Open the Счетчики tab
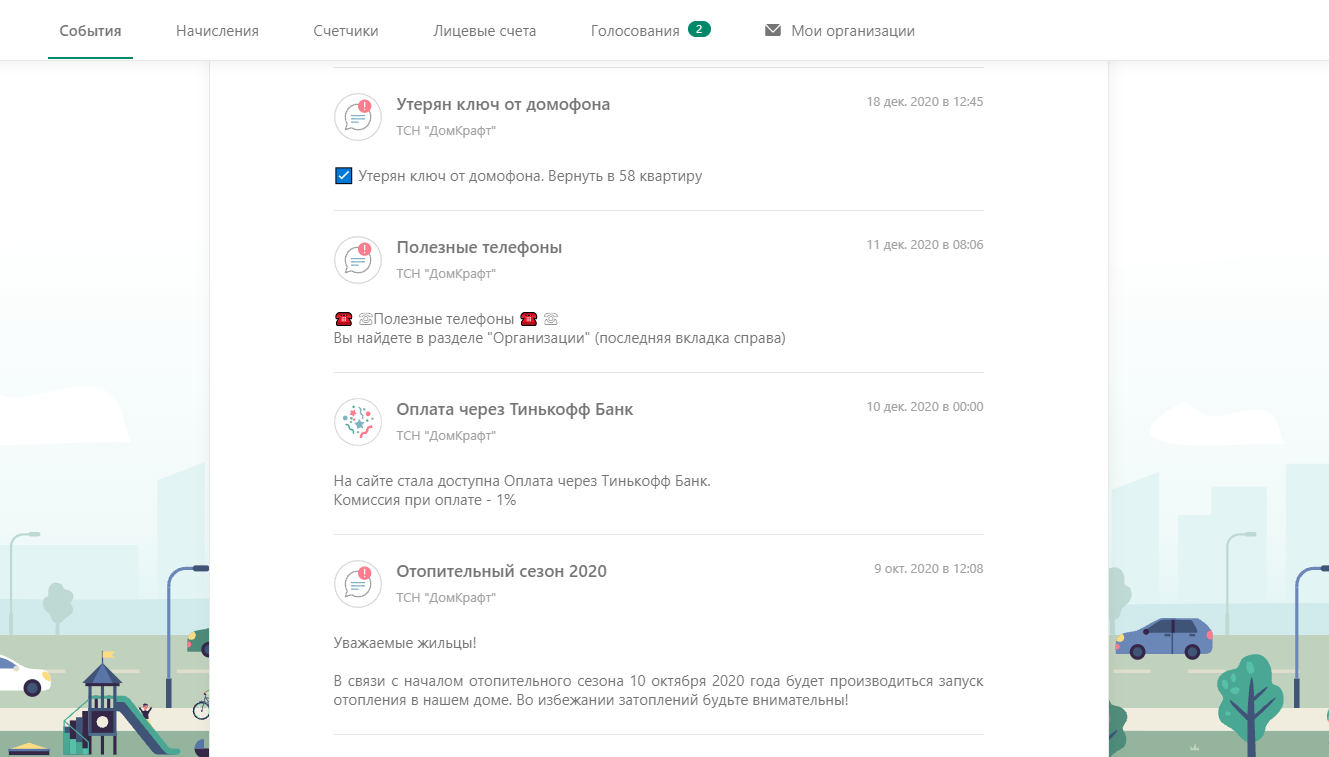This screenshot has height=757, width=1329. [346, 31]
